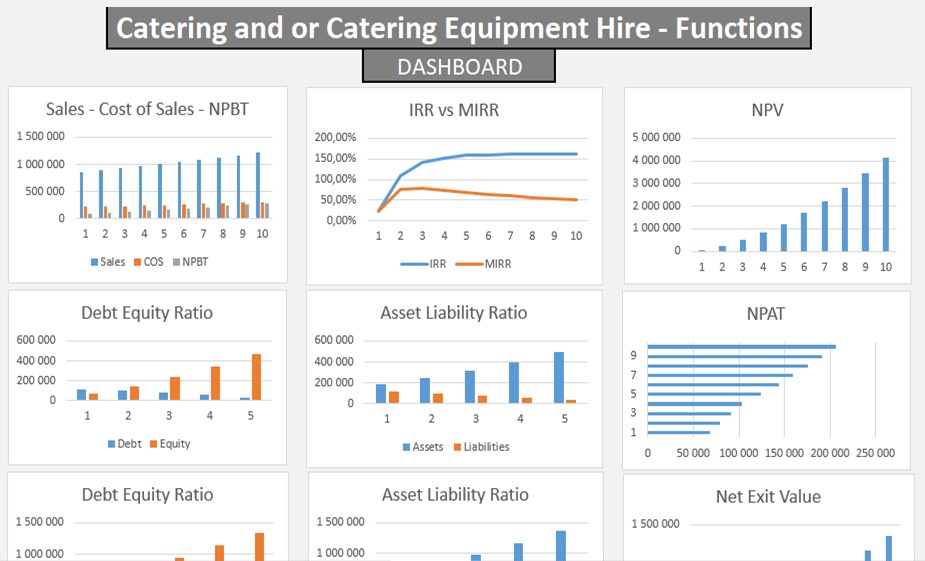Click the '3 000 000' NPV axis label

tap(656, 183)
